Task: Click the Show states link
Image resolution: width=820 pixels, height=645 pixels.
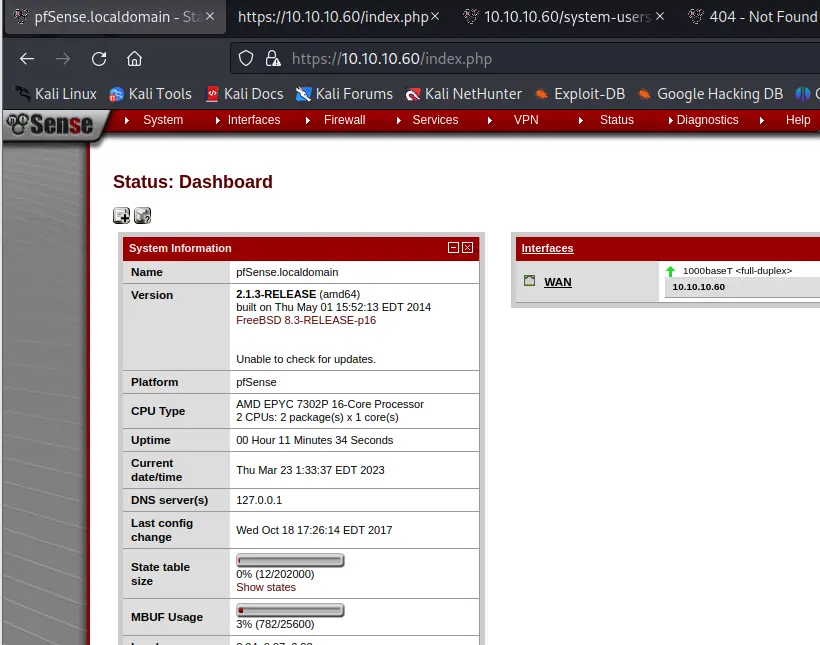Action: pyautogui.click(x=266, y=587)
